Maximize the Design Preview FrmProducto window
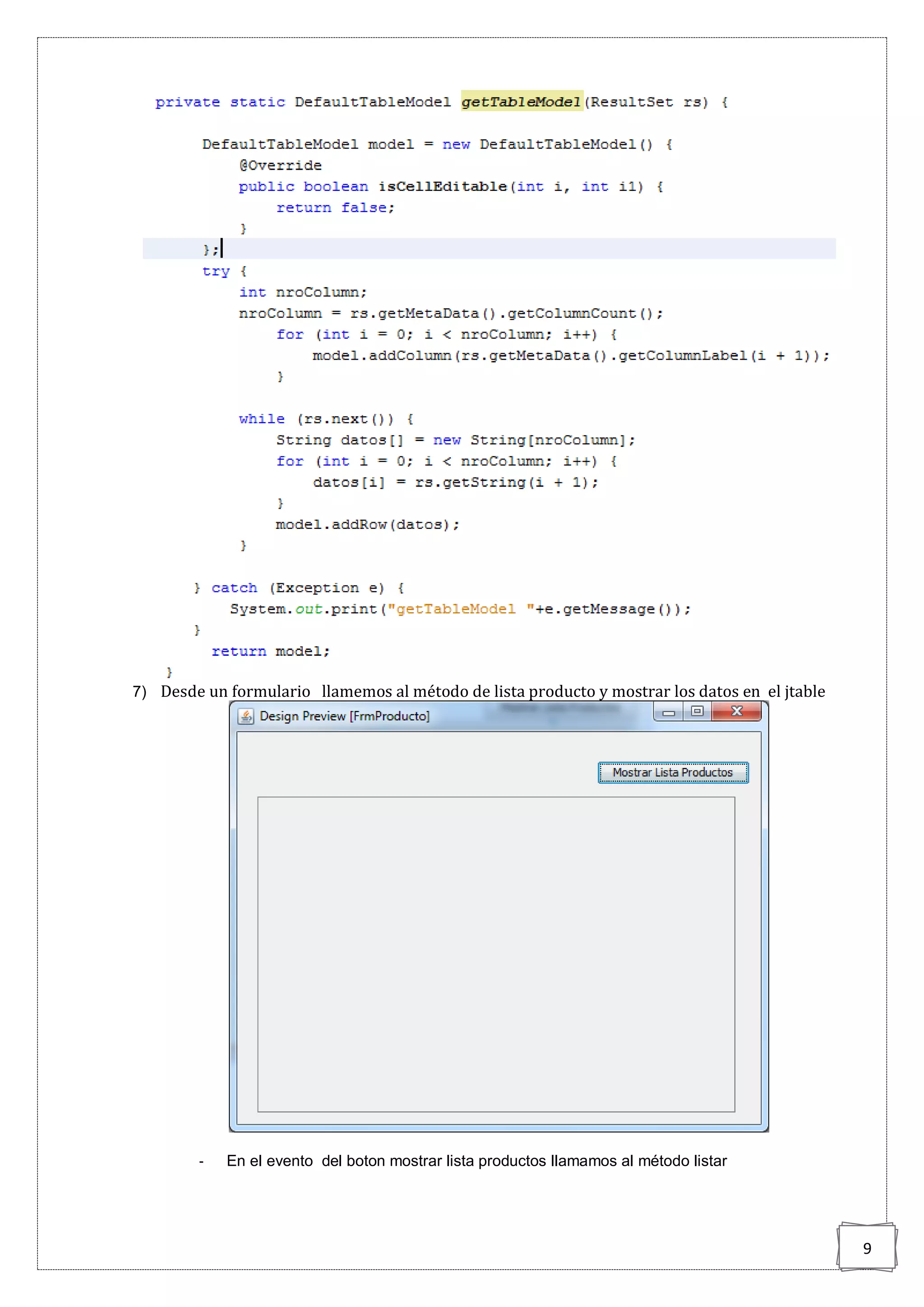924x1307 pixels. [x=697, y=712]
